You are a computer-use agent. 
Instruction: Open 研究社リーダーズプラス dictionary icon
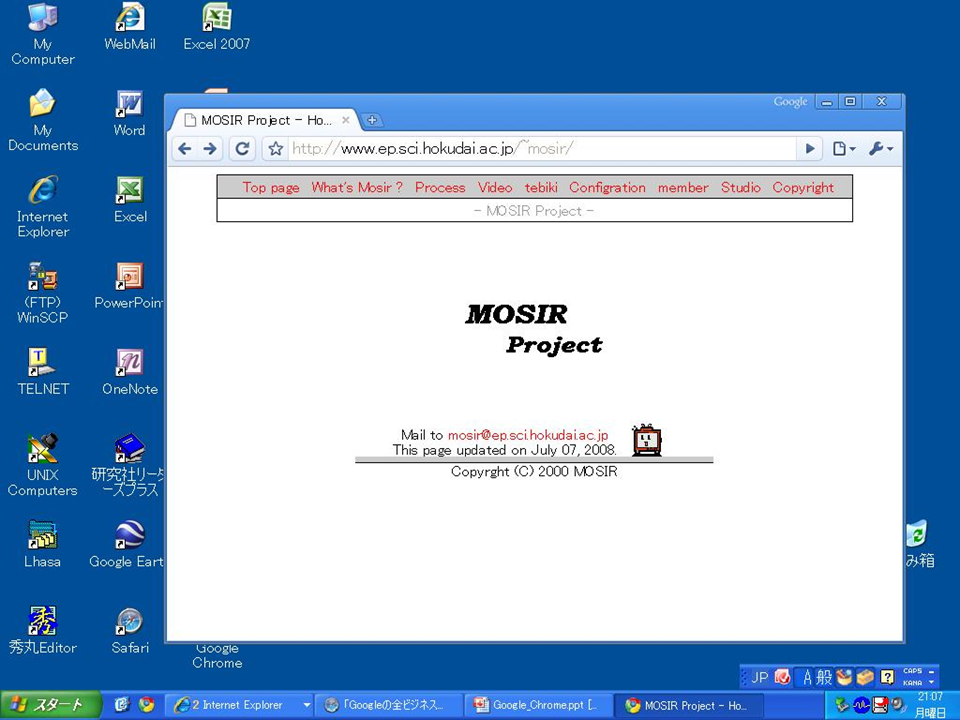[x=129, y=465]
